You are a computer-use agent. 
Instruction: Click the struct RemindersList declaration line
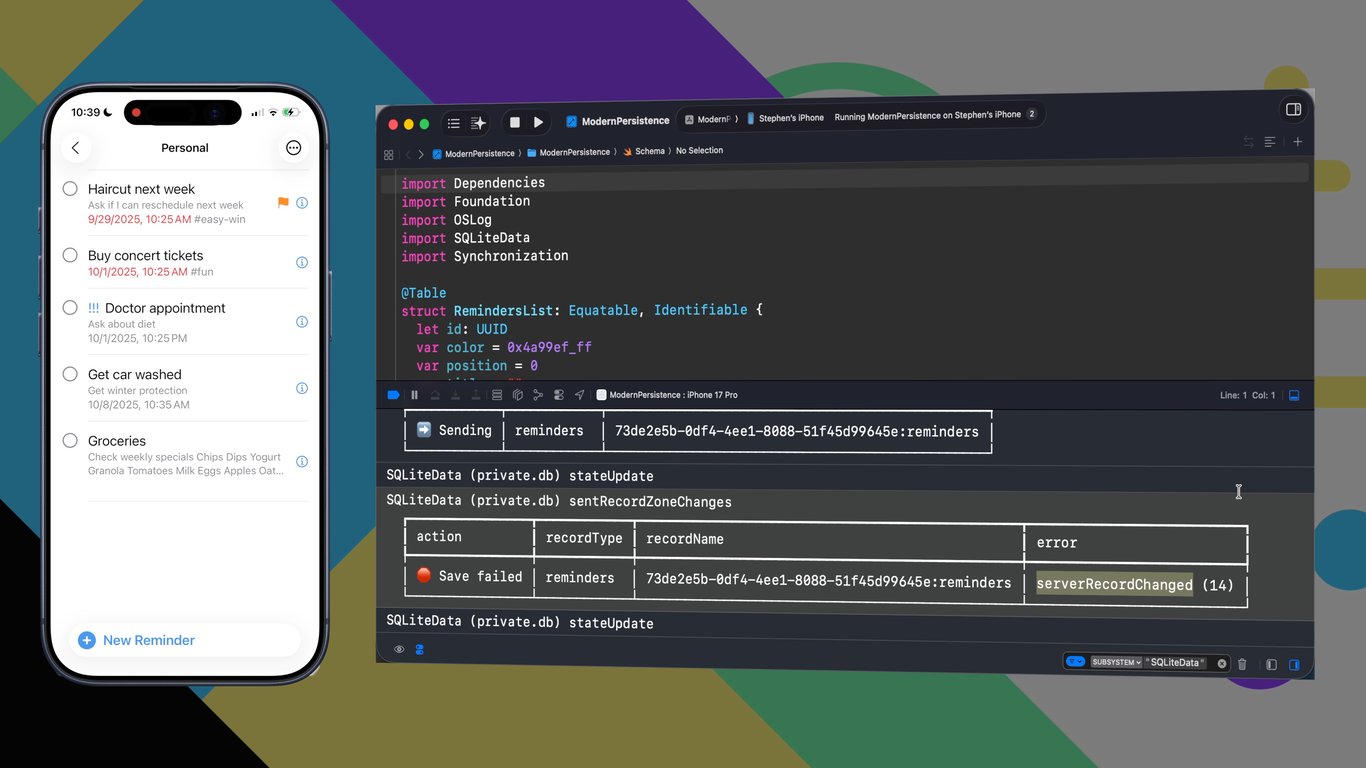point(582,310)
